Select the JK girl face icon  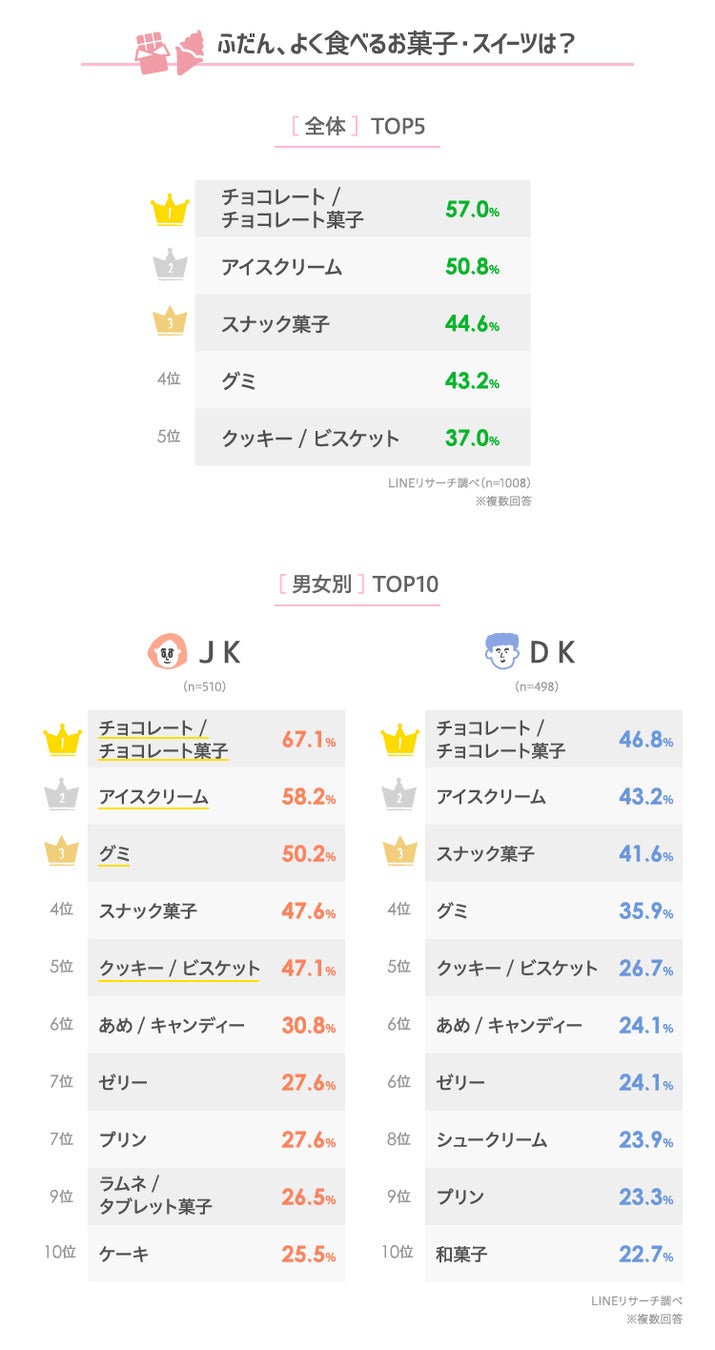click(x=166, y=653)
